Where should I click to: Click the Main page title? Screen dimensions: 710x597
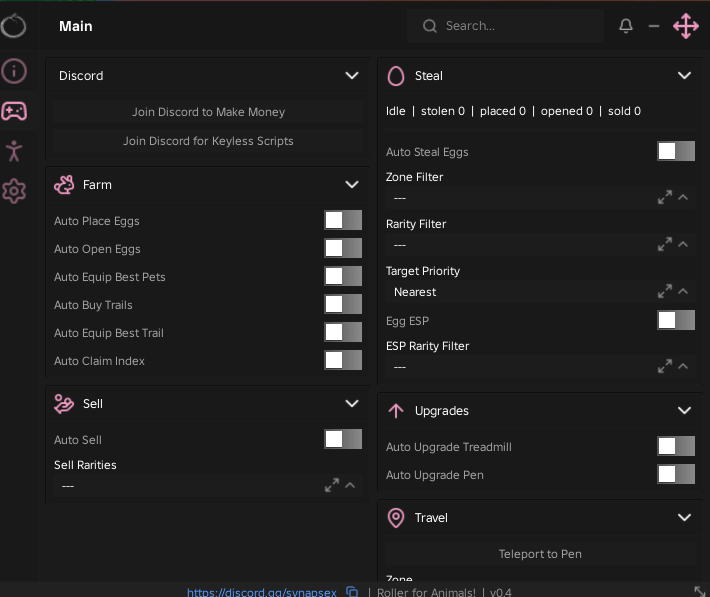(76, 26)
